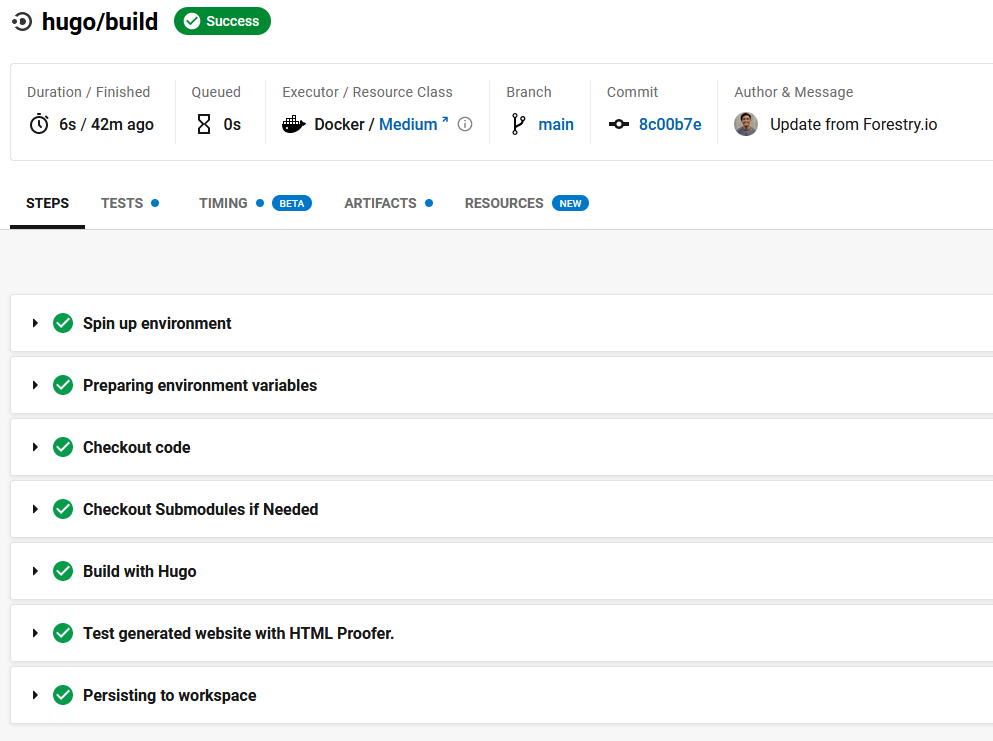Click green check on Build with Hugo

click(63, 571)
